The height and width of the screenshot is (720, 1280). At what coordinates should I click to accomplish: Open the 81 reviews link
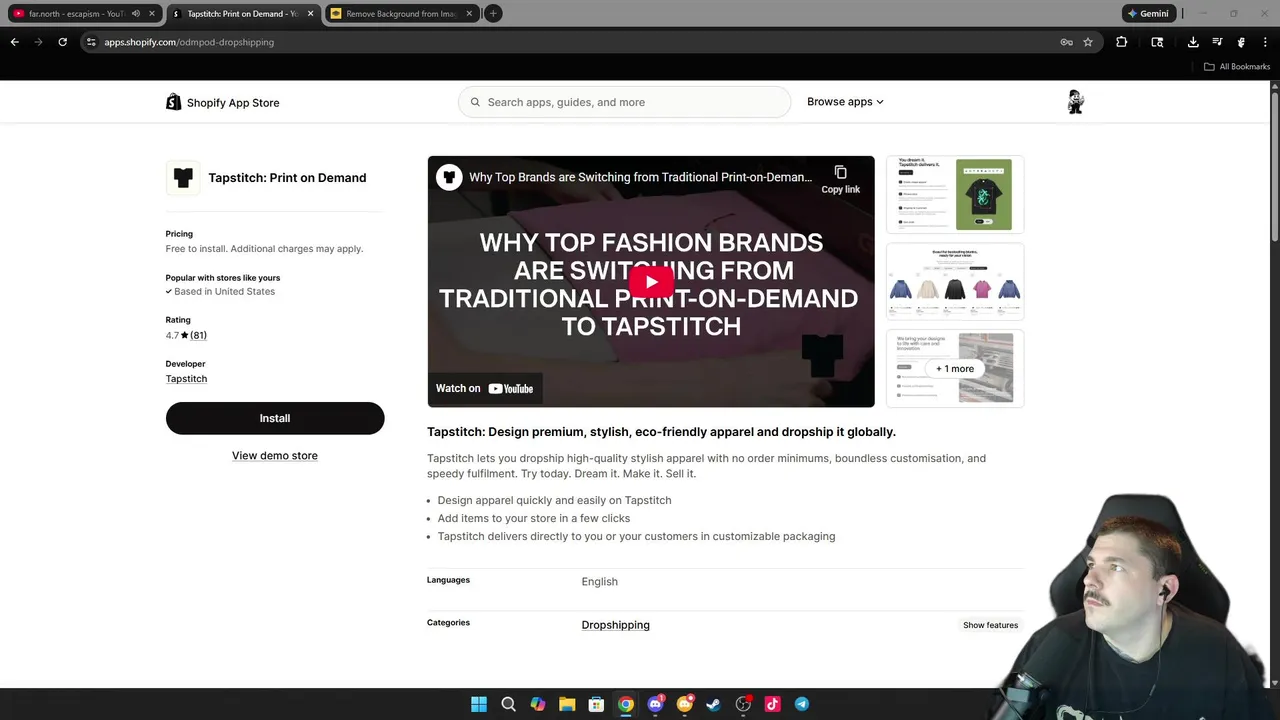[198, 335]
